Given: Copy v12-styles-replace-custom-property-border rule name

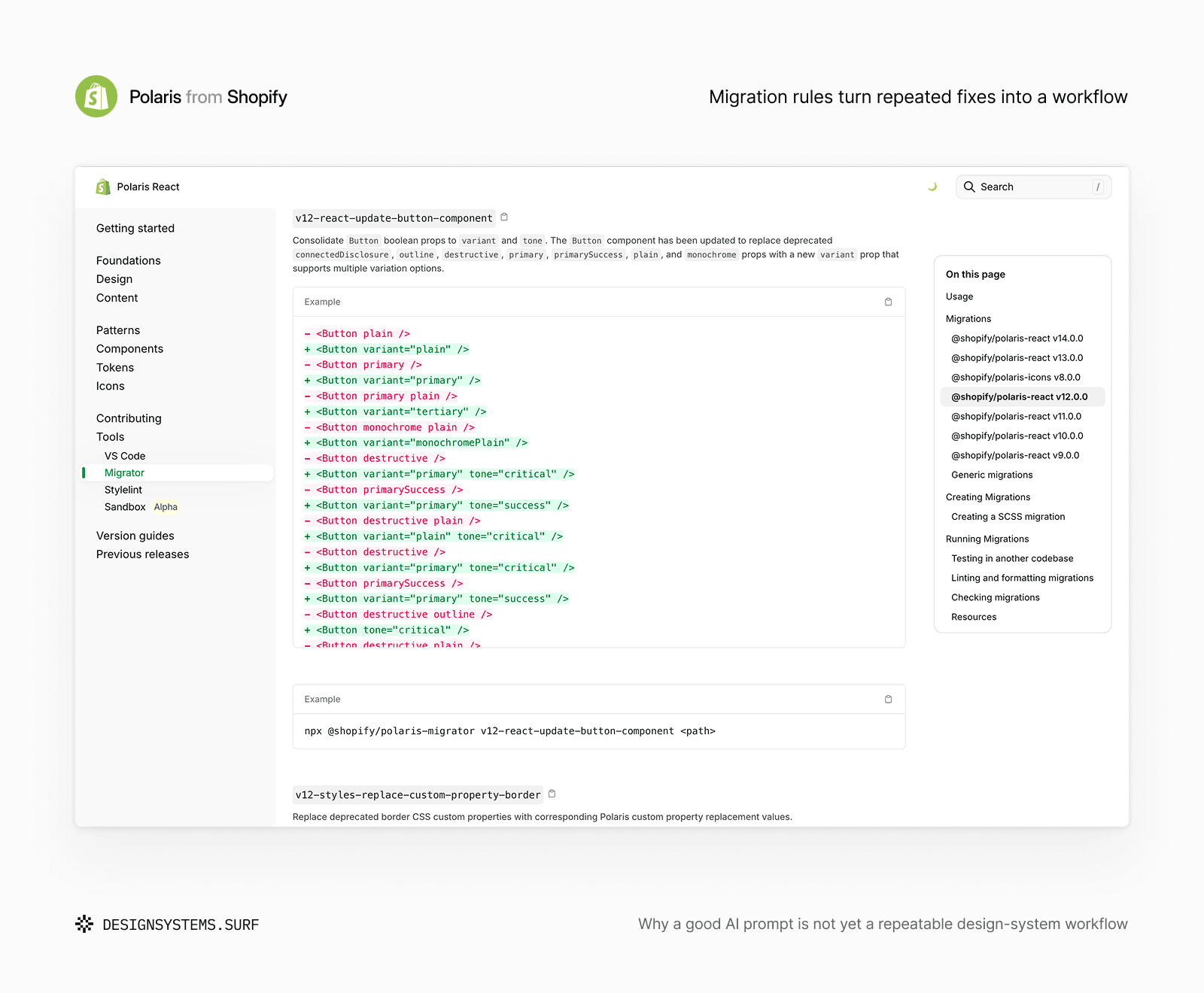Looking at the screenshot, I should click(x=552, y=794).
